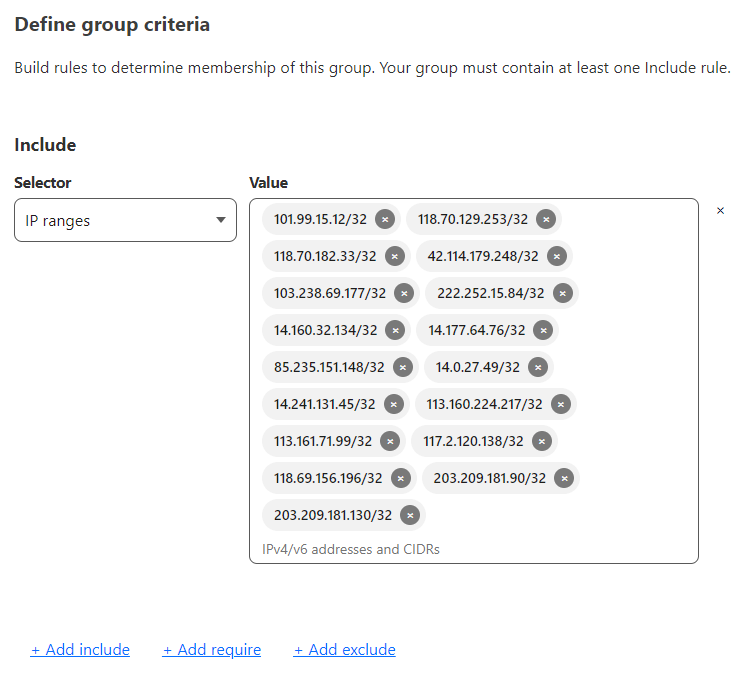The image size is (749, 680).
Task: Remove the 14.177.64.76/32 chip
Action: 543,330
